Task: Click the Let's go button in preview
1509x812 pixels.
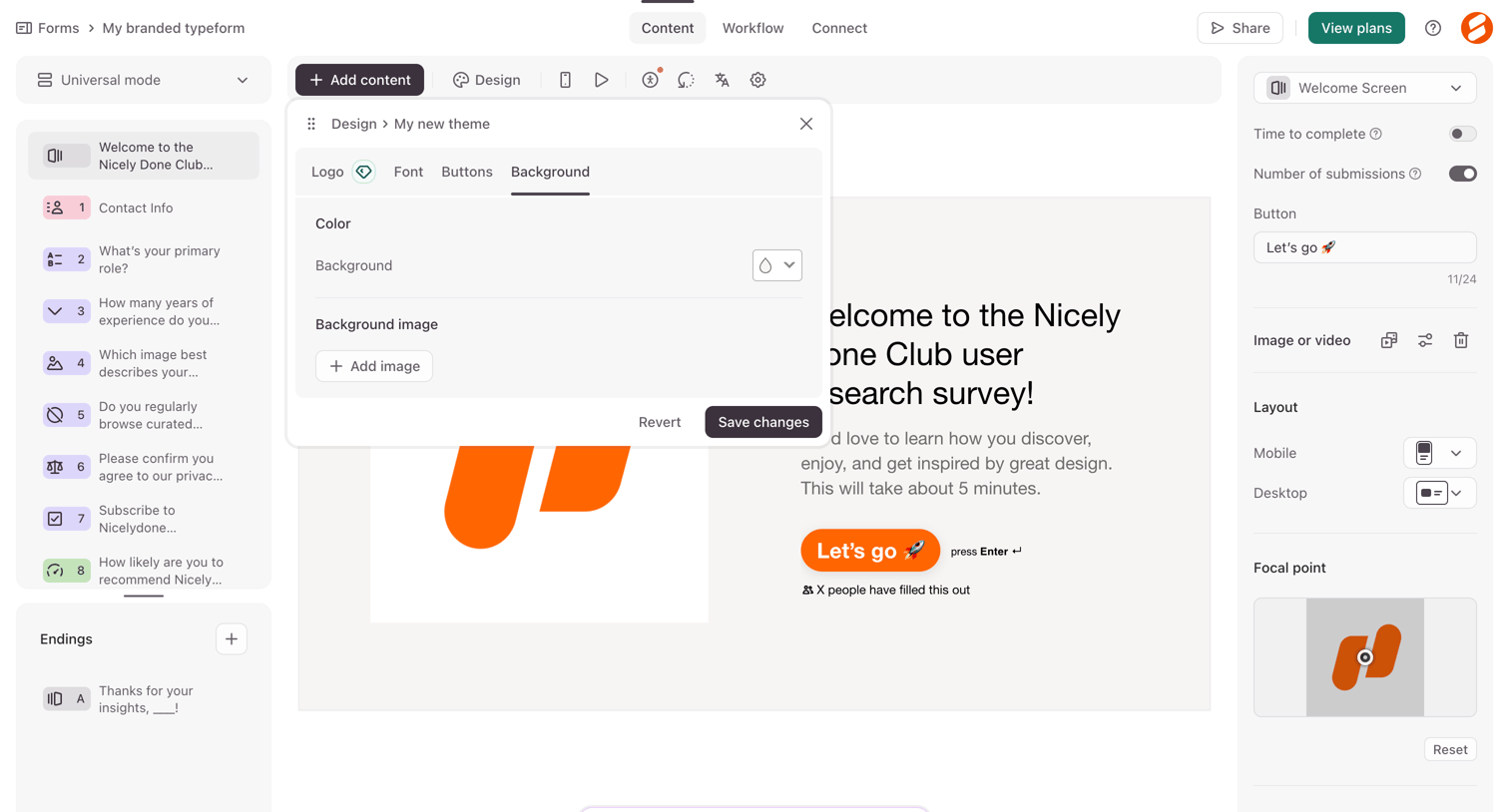Action: click(x=870, y=551)
